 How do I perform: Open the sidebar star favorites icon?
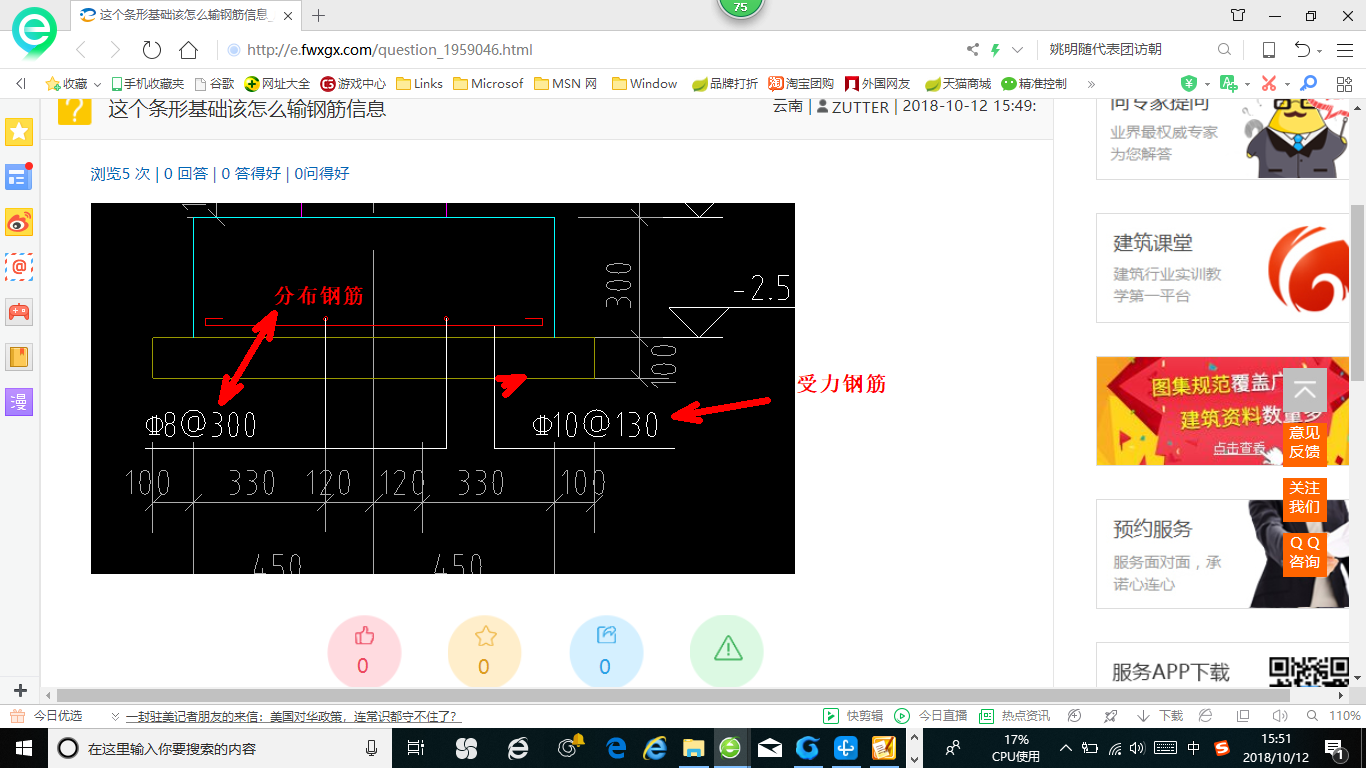coord(19,132)
